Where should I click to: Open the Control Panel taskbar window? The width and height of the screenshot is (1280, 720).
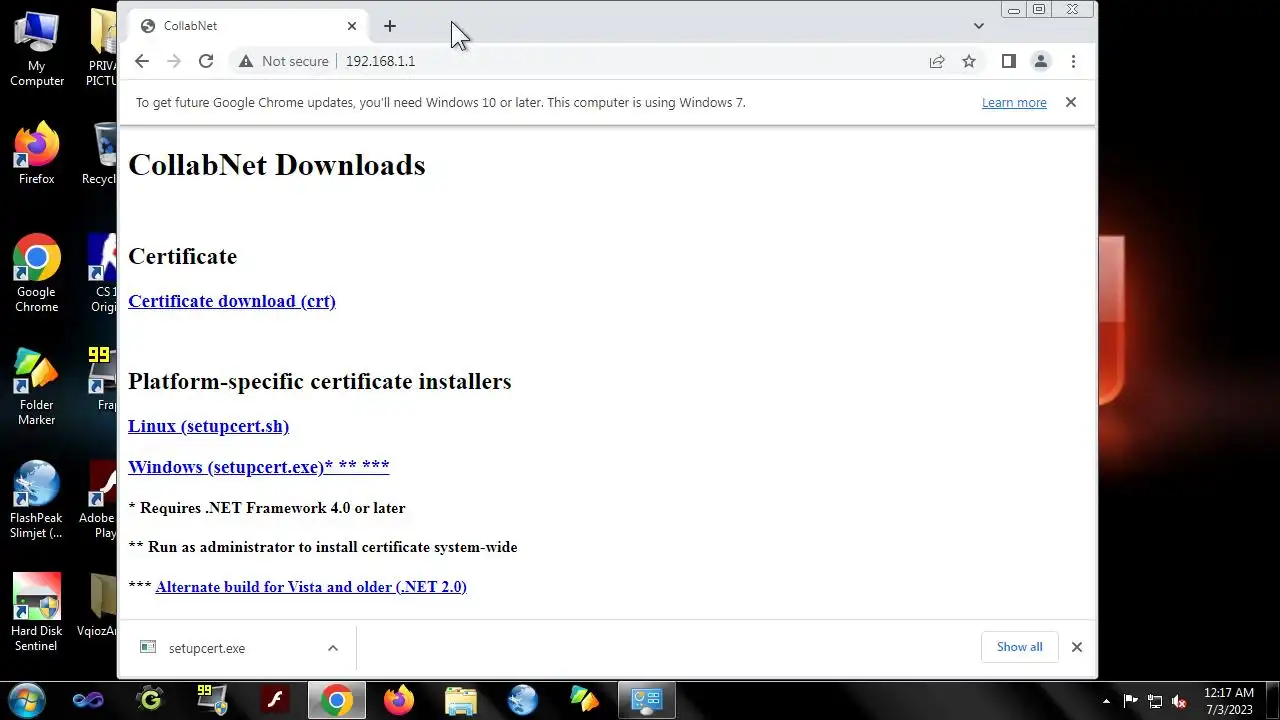647,700
